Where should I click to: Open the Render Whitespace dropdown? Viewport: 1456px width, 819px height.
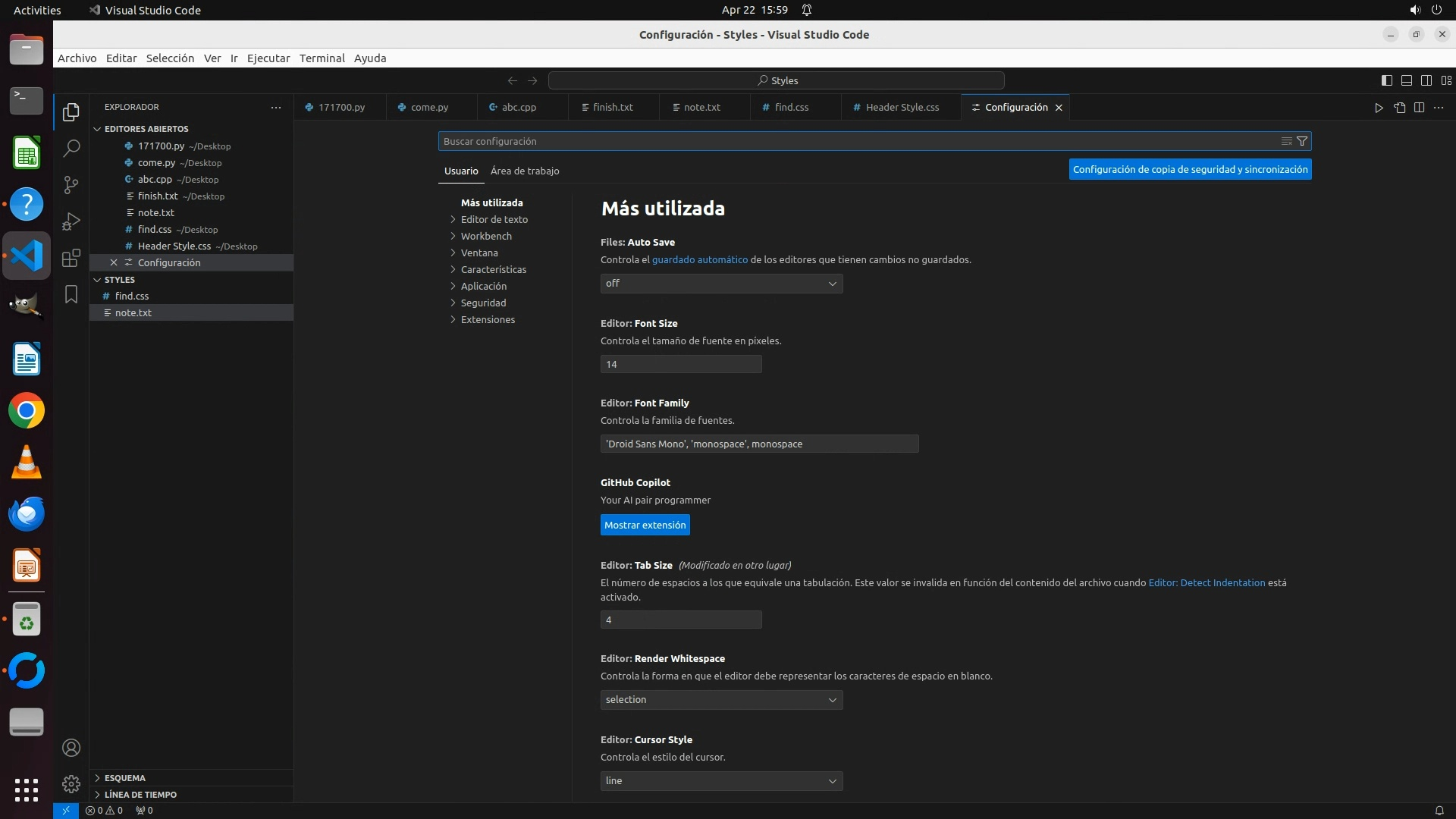click(721, 700)
